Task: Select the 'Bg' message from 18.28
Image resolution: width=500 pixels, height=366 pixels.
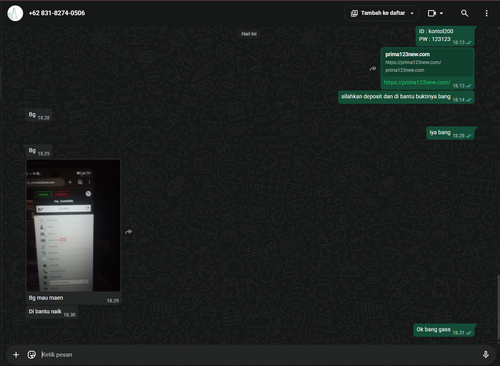Action: click(39, 115)
